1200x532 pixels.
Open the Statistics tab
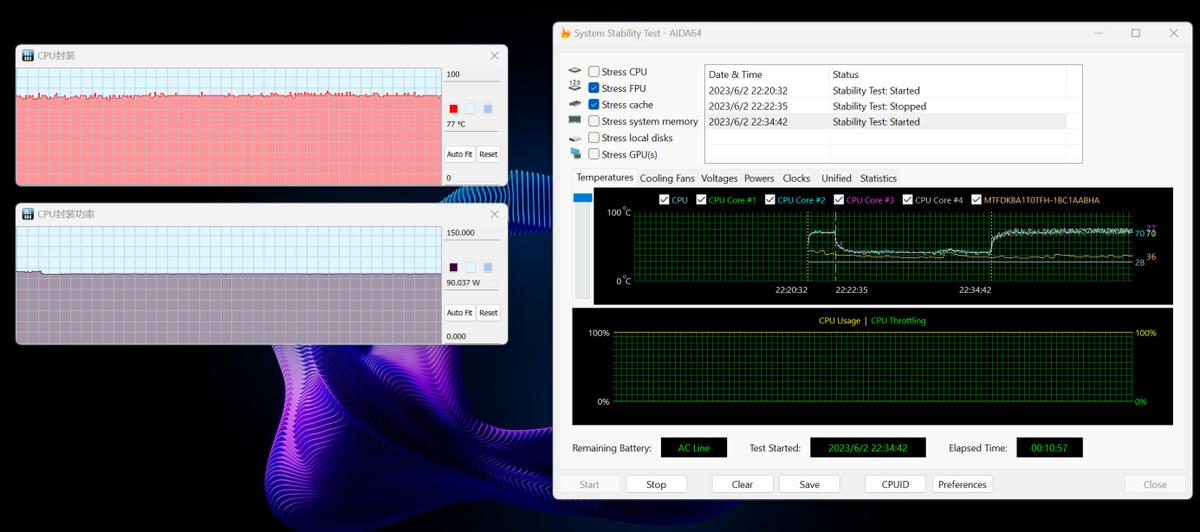[x=878, y=178]
